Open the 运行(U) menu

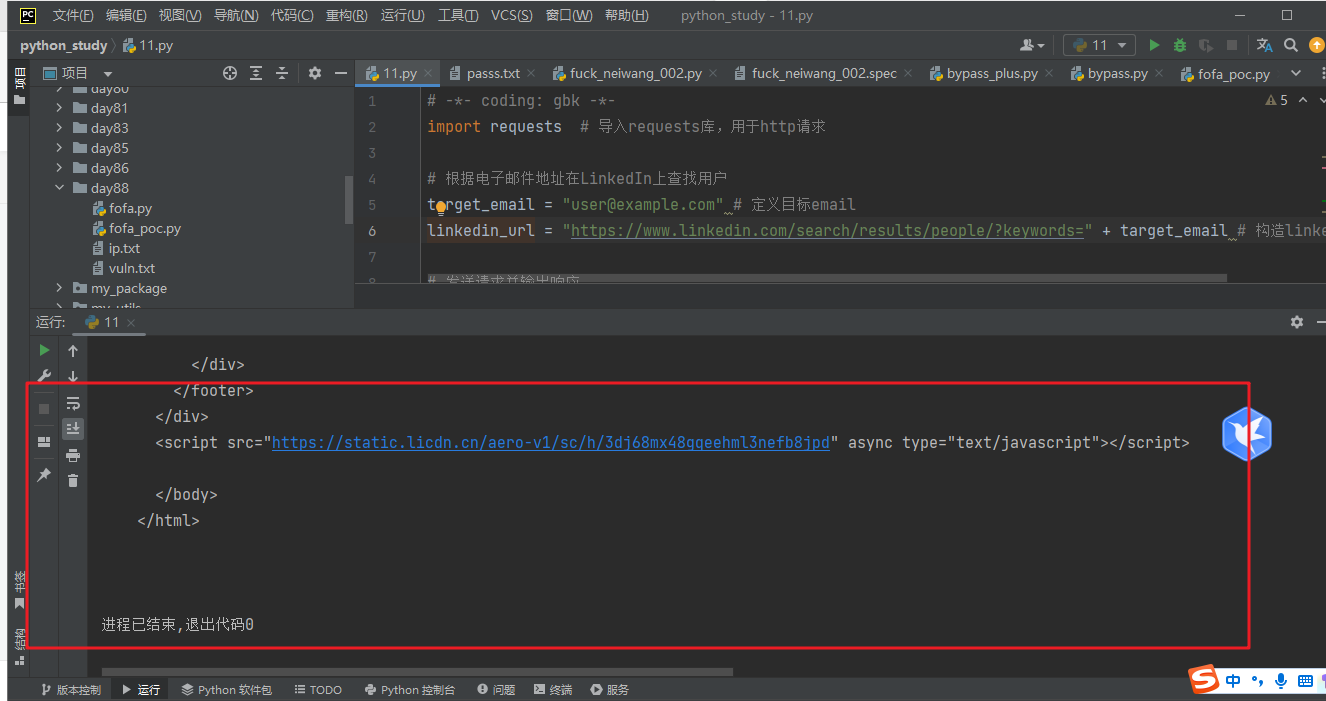403,15
